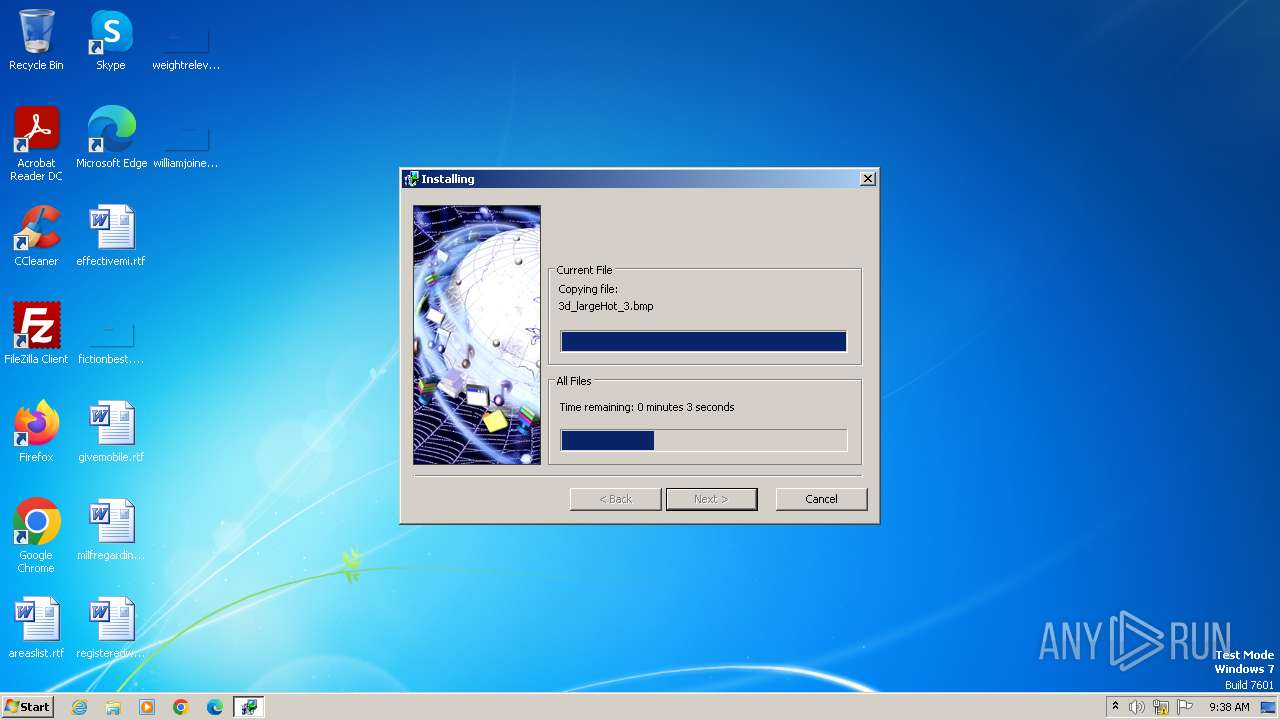The height and width of the screenshot is (720, 1280).
Task: Click the disabled < Back button
Action: (x=615, y=499)
